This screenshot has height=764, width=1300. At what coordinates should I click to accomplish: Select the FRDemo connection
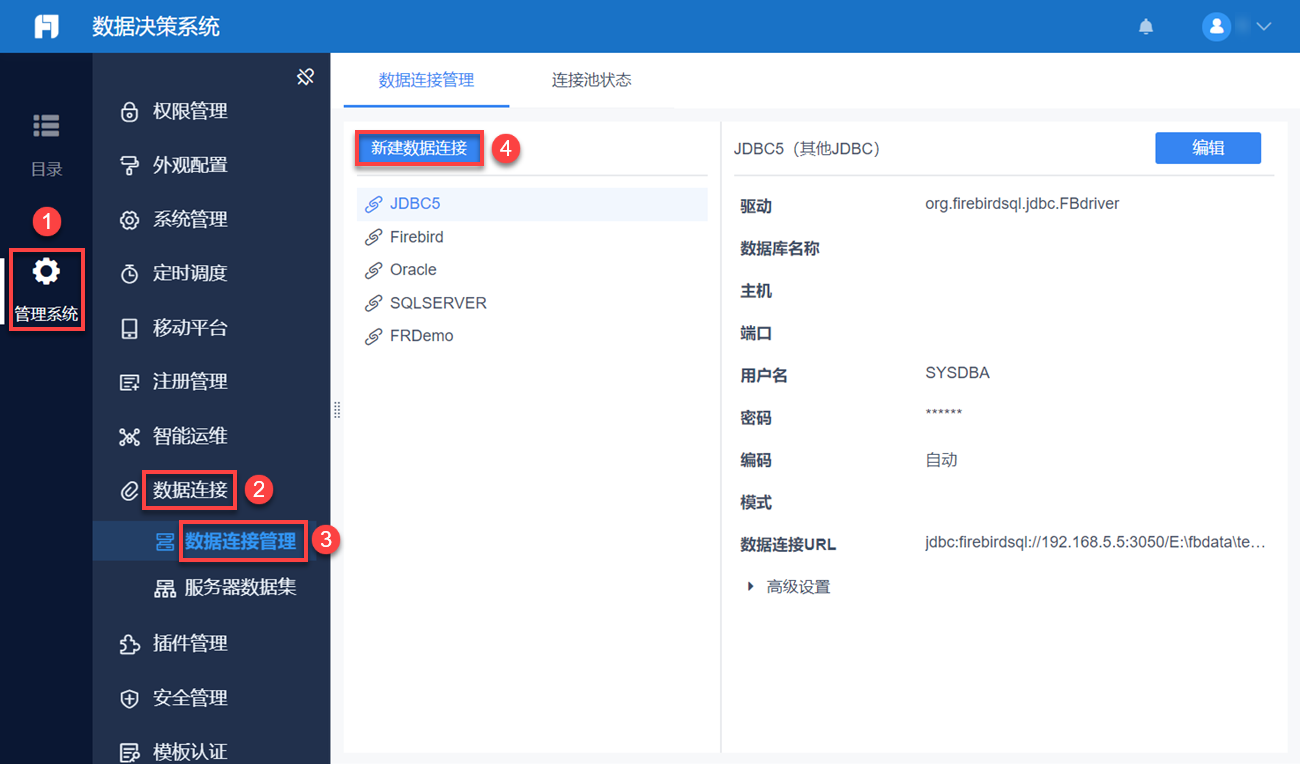coord(532,336)
